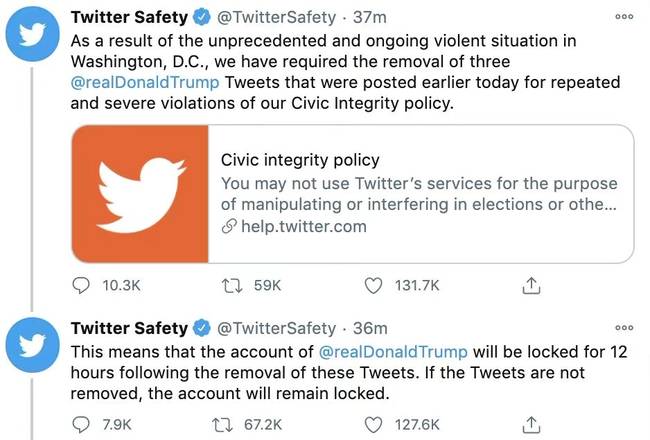This screenshot has height=440, width=650.
Task: Open the Civic integrity policy link card
Action: 420,192
